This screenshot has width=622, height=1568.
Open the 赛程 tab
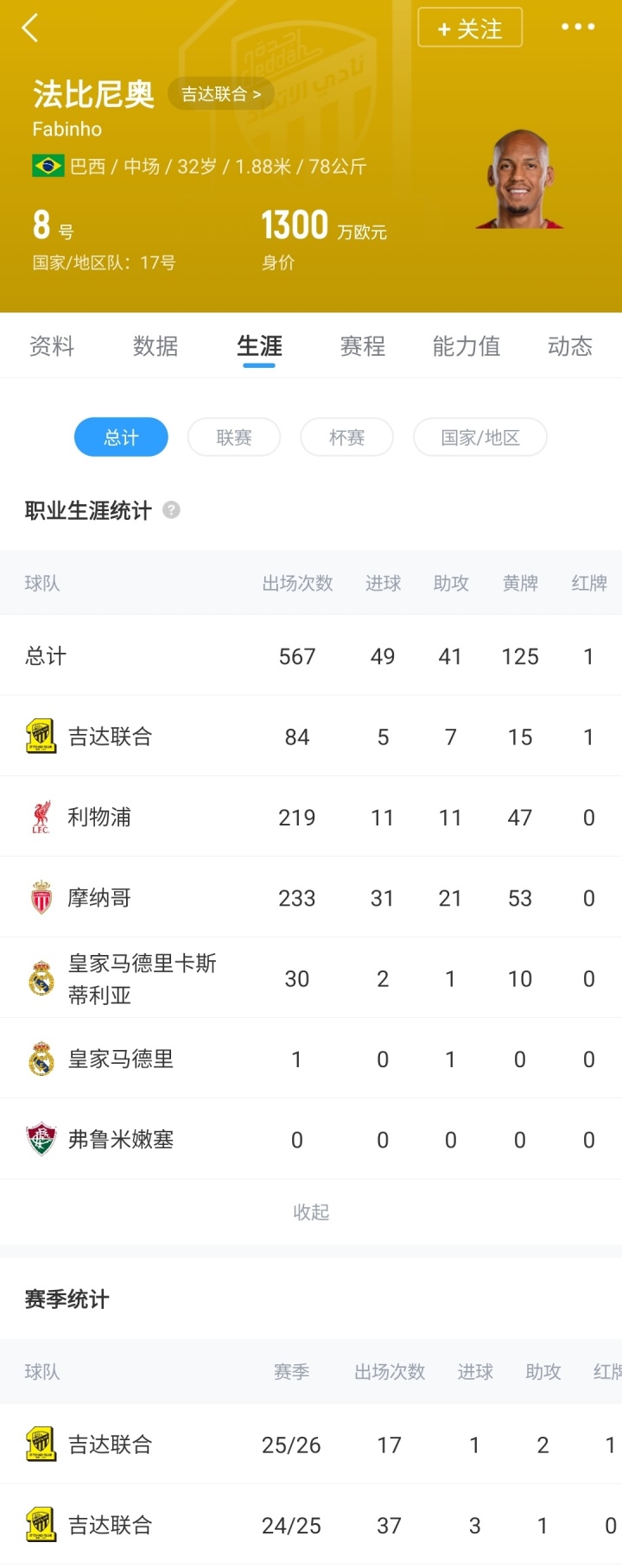coord(363,346)
